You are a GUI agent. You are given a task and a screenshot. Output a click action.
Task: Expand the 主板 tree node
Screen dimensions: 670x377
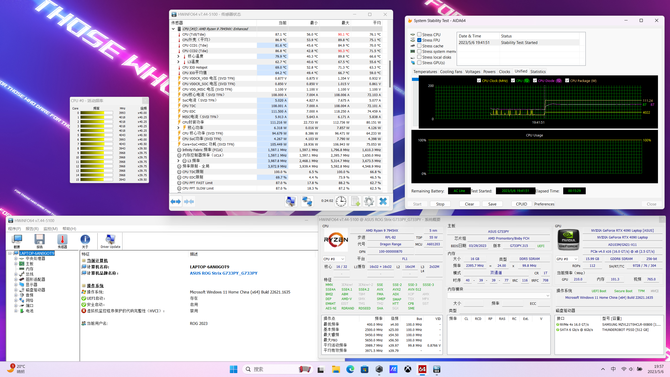pyautogui.click(x=16, y=264)
